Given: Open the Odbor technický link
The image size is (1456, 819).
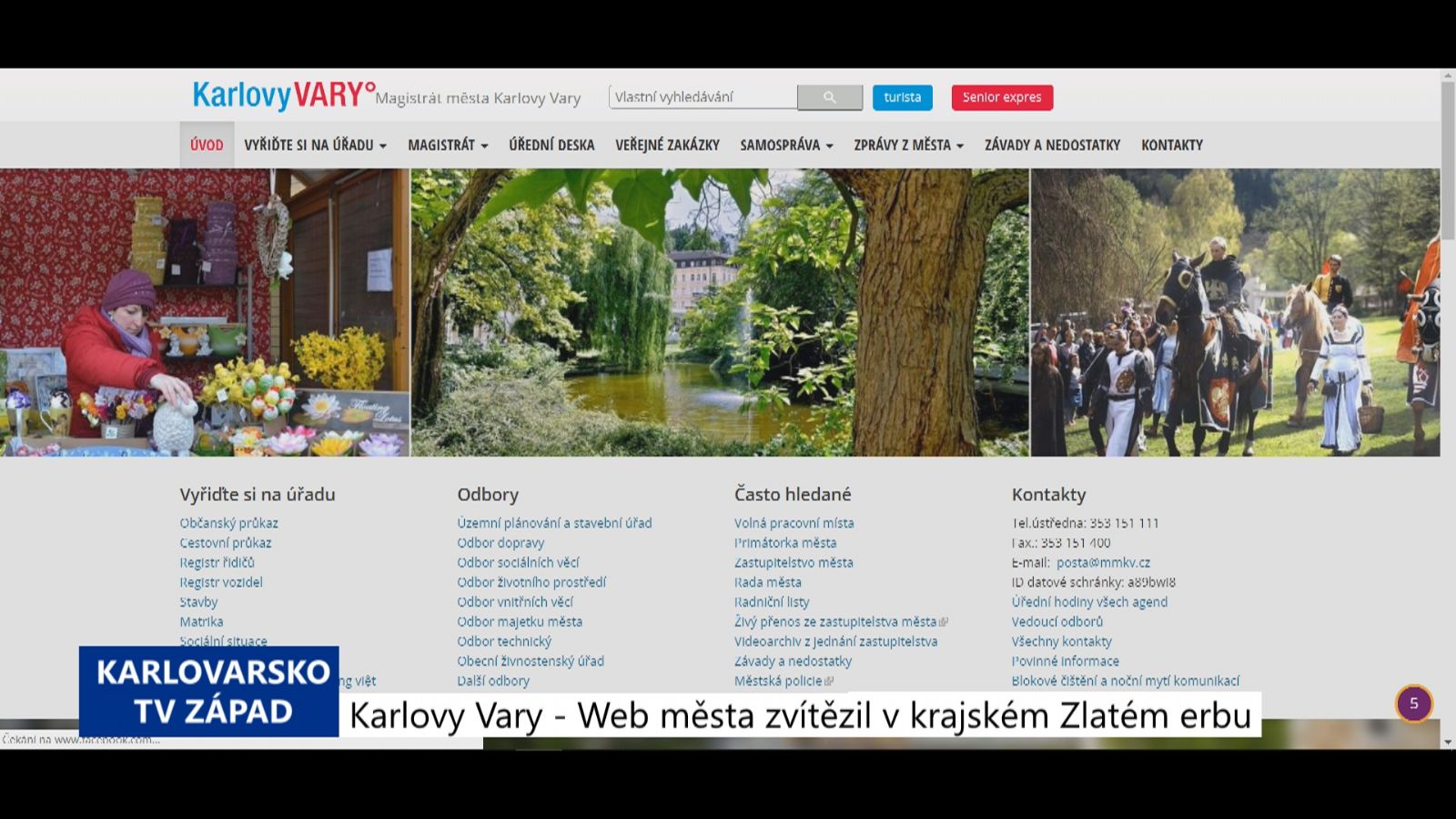Looking at the screenshot, I should point(504,642).
